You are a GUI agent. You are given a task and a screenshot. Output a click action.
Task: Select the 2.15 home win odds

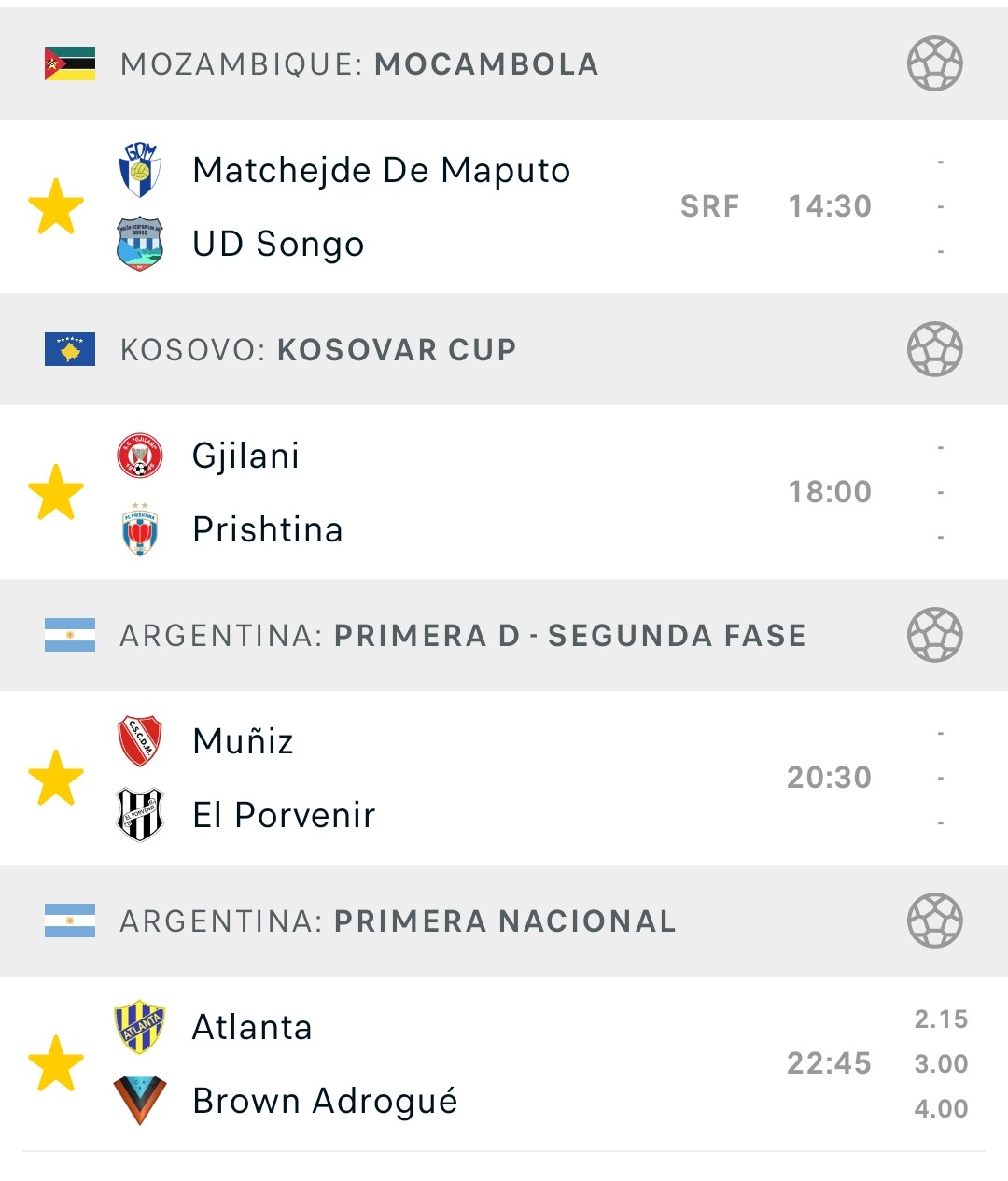941,1019
